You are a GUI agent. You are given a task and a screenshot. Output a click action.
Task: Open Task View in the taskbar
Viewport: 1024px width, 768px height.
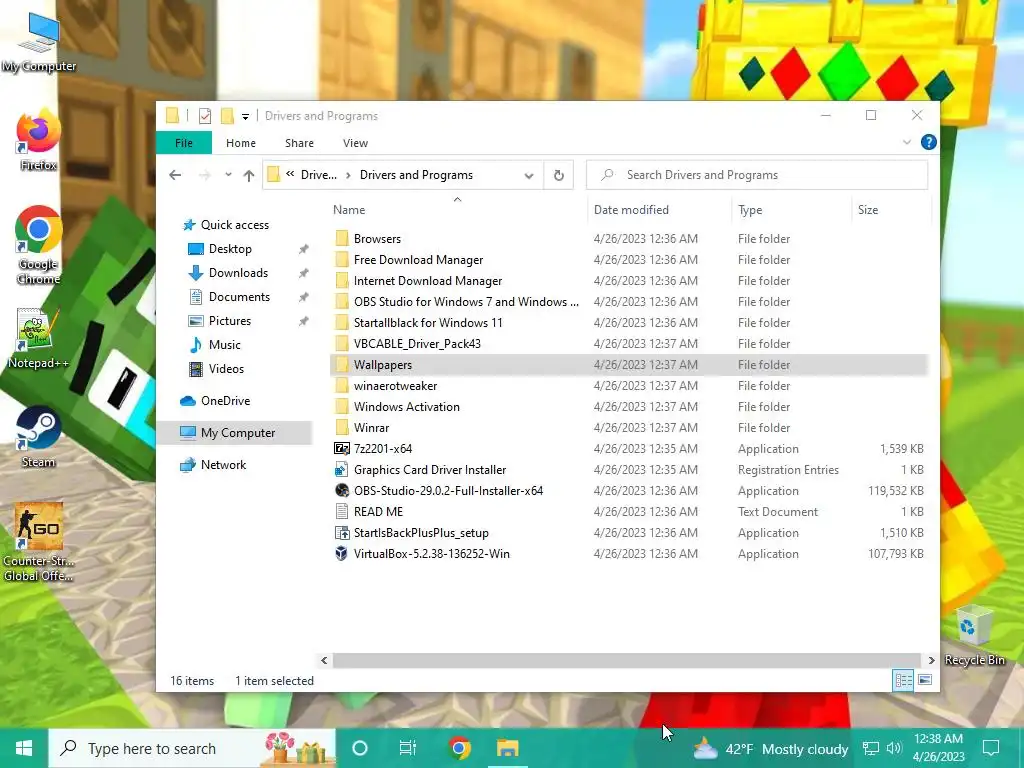tap(408, 748)
